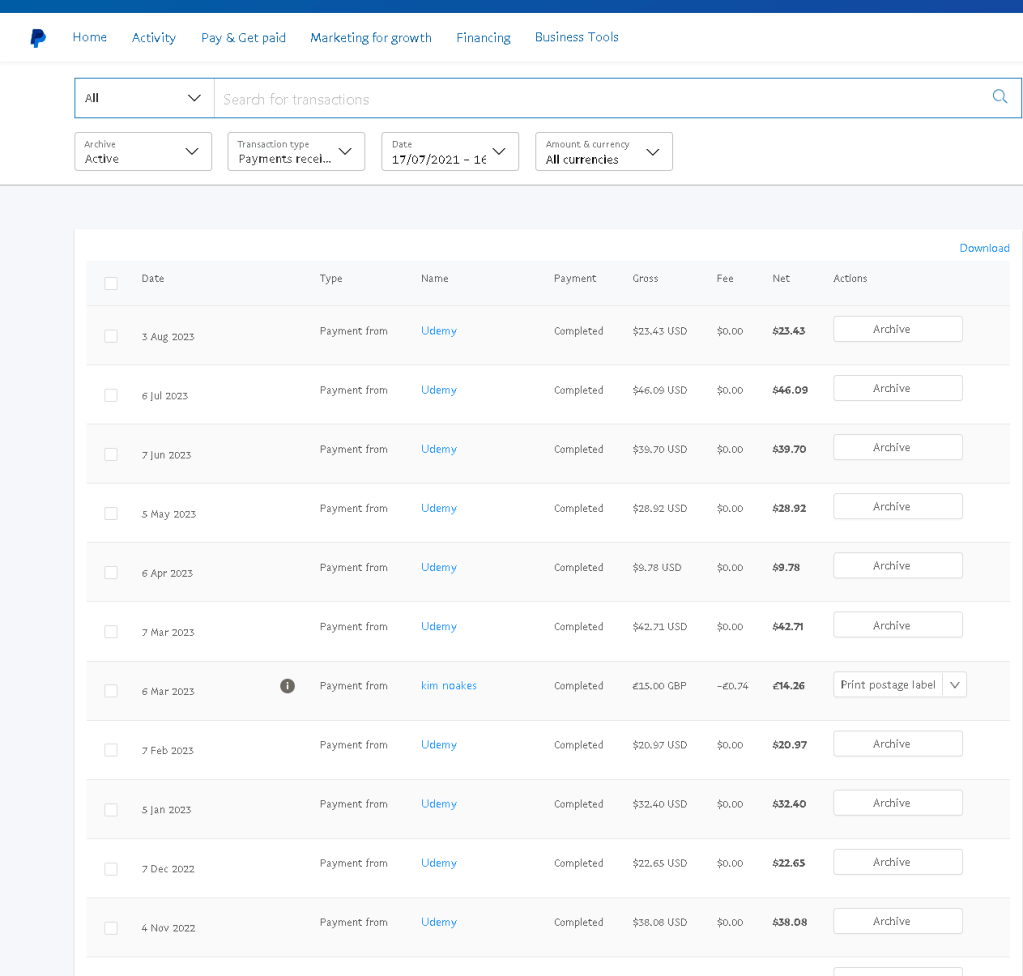Screen dimensions: 1023x976
Task: Tick checkbox for 3 Aug 2023 row
Action: 111,336
